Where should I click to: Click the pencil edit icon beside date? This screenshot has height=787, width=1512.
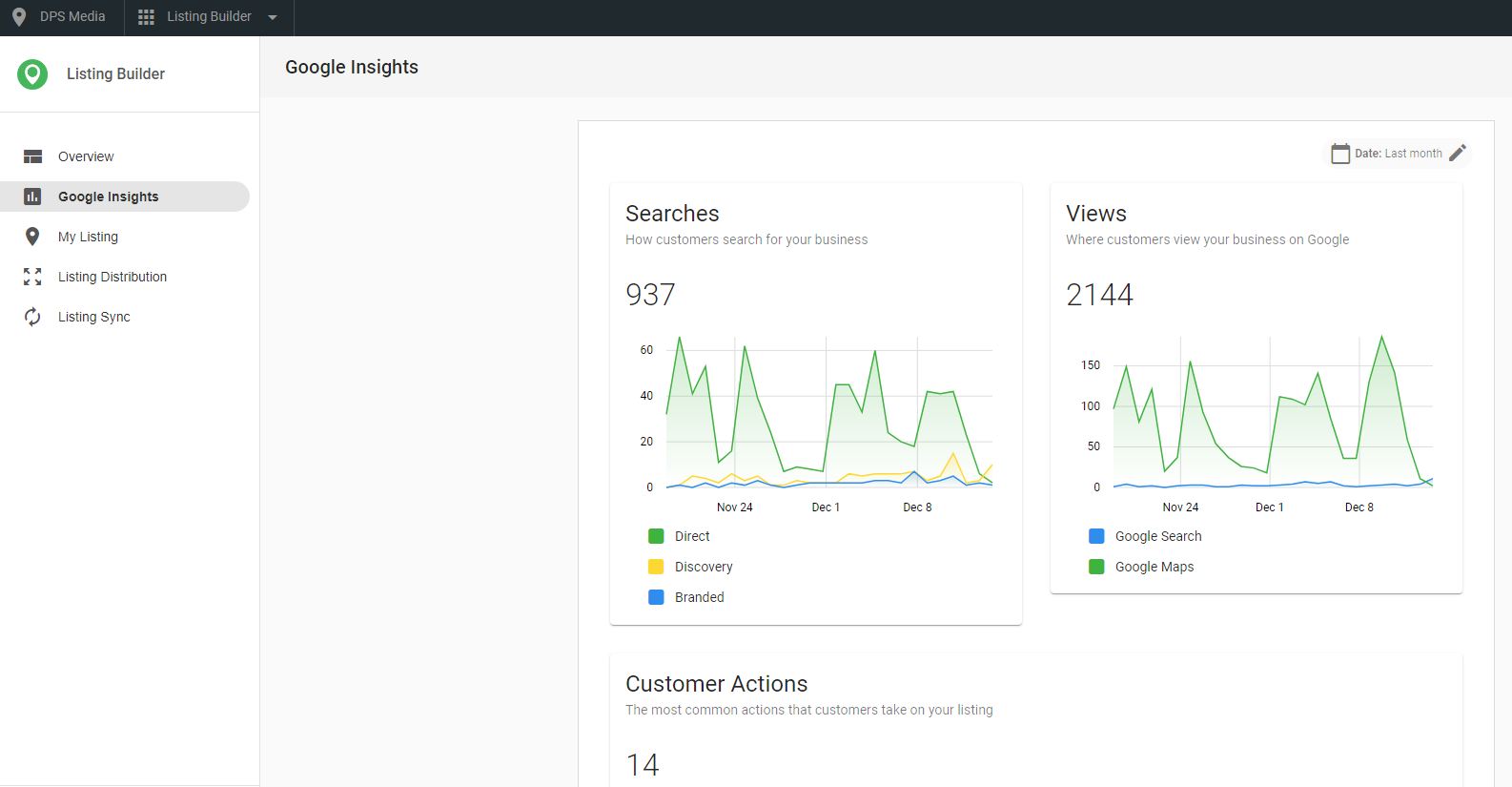pos(1458,154)
